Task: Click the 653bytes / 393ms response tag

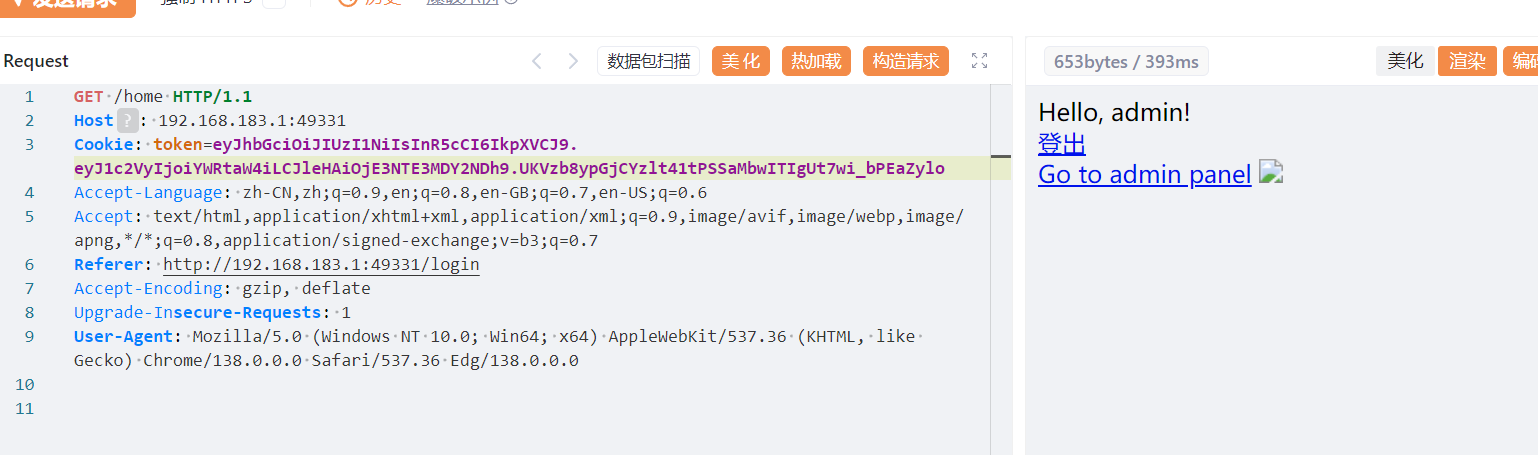Action: [1126, 61]
